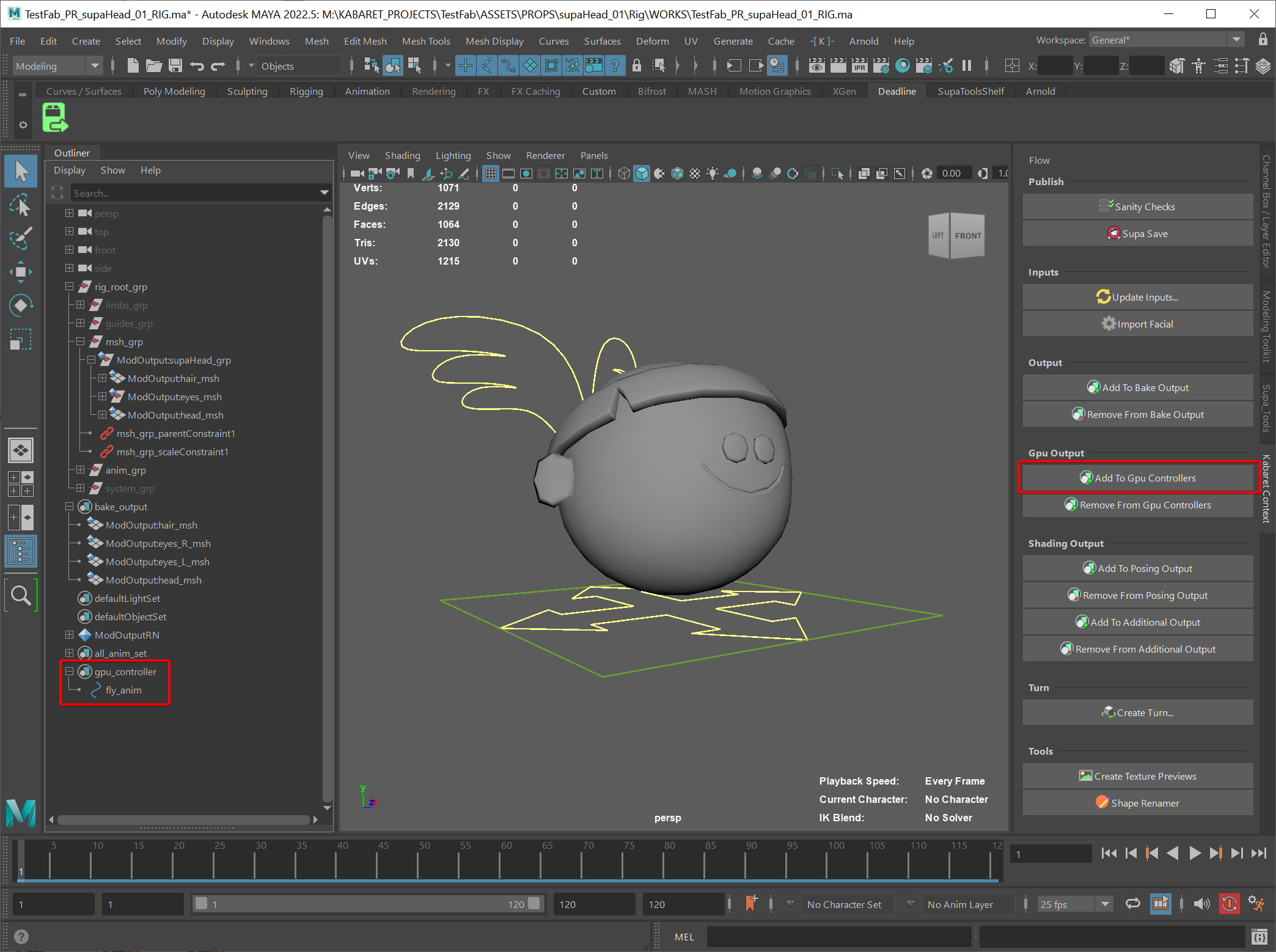Go to start of playback range
The image size is (1276, 952).
1109,853
